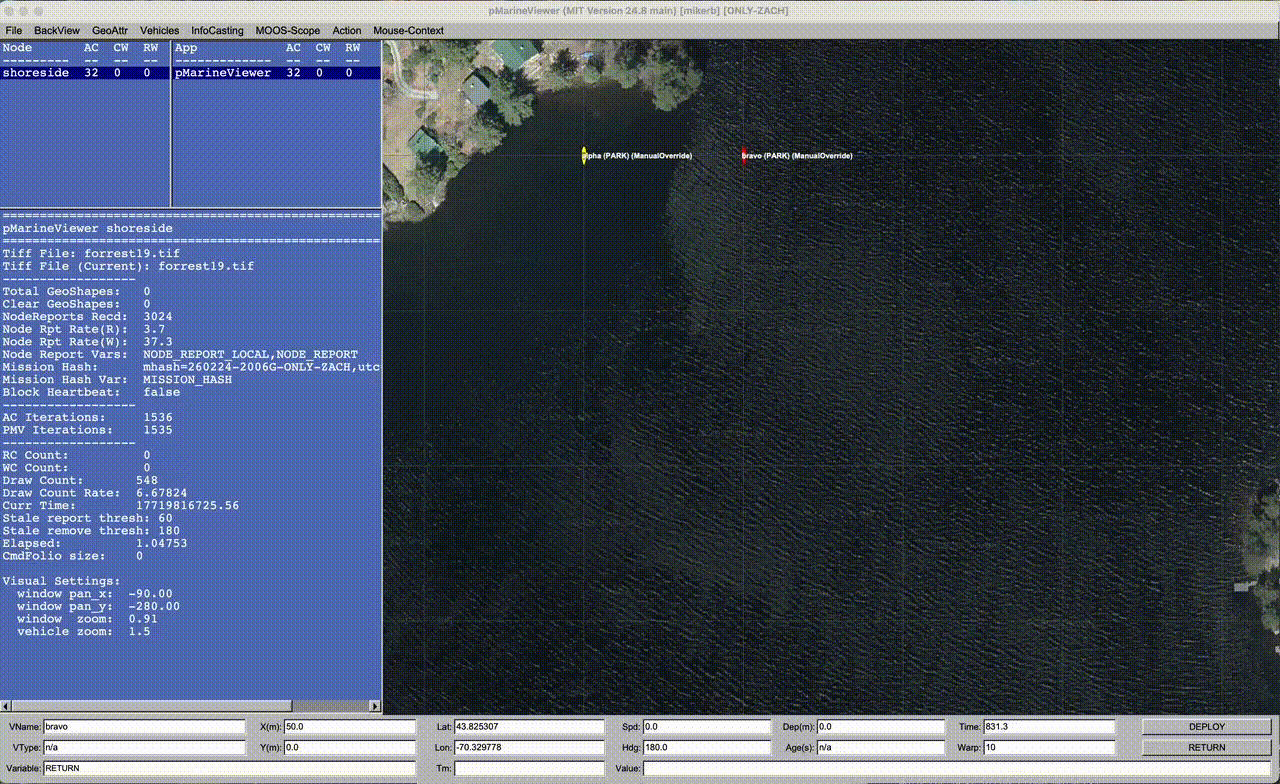1280x784 pixels.
Task: Expand the Vehicles menu
Action: [160, 31]
